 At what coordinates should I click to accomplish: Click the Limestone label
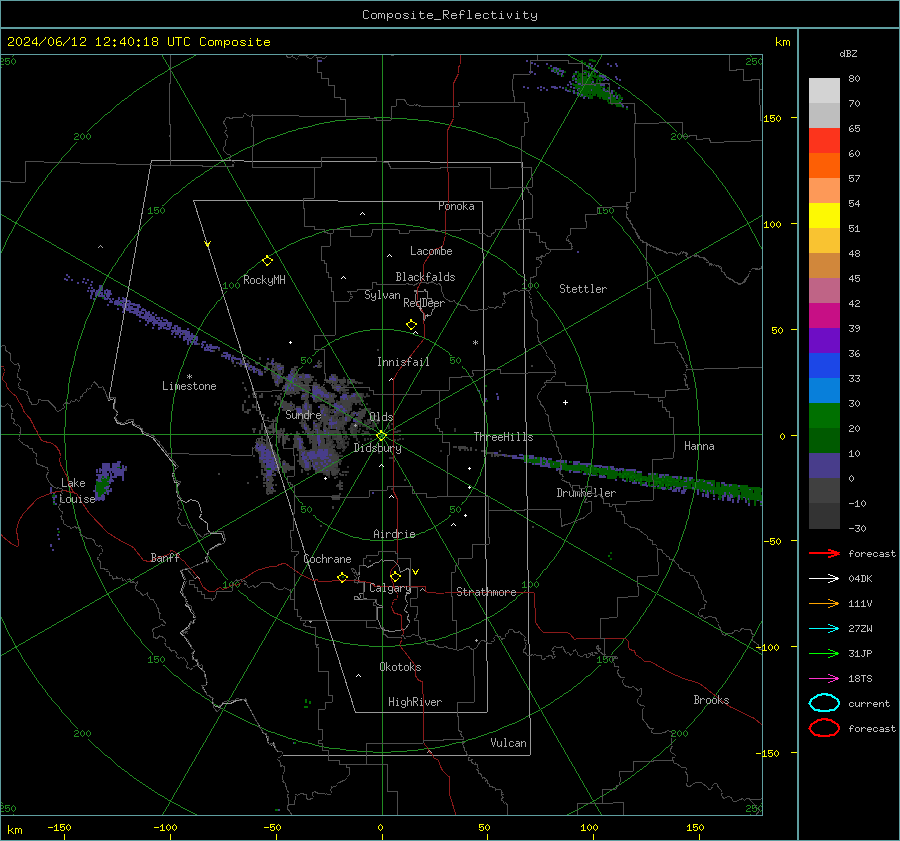[189, 386]
